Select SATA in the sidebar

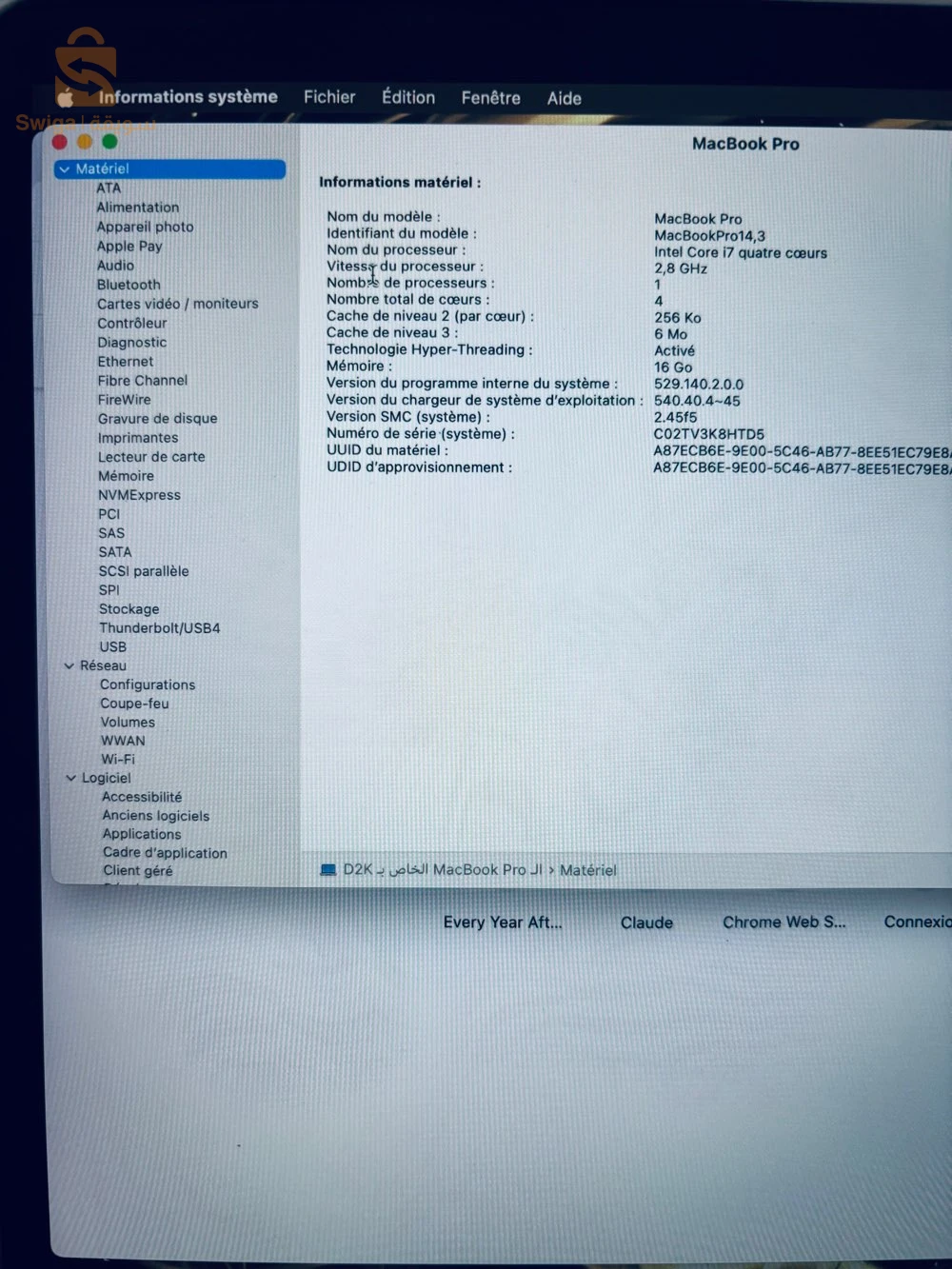point(115,552)
